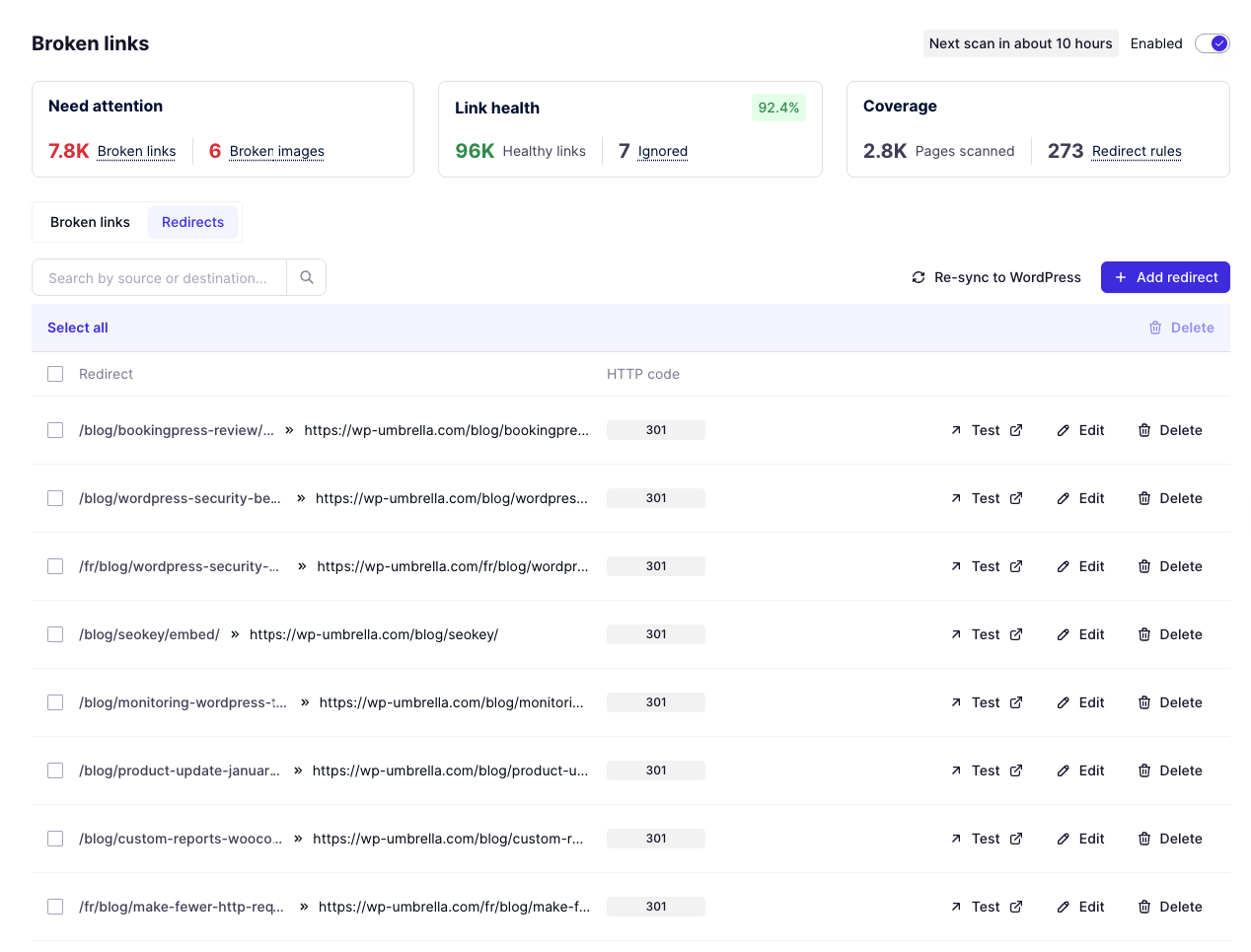
Task: Open the 7.8K Broken links link
Action: tap(136, 151)
